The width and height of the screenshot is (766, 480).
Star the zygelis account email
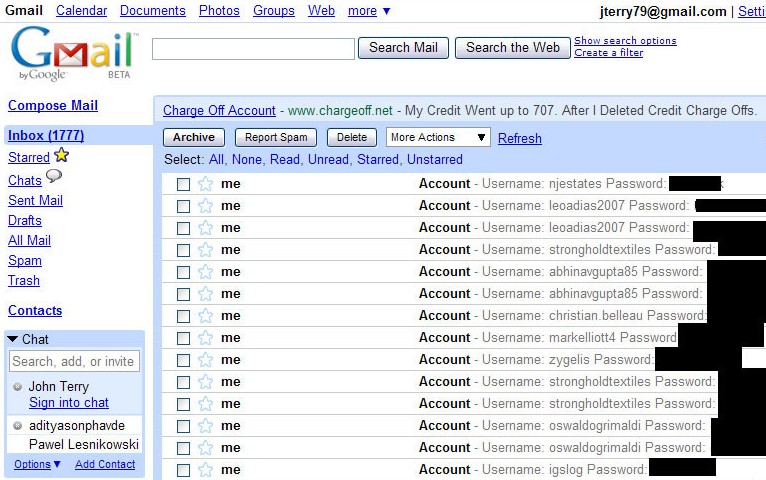pyautogui.click(x=205, y=360)
